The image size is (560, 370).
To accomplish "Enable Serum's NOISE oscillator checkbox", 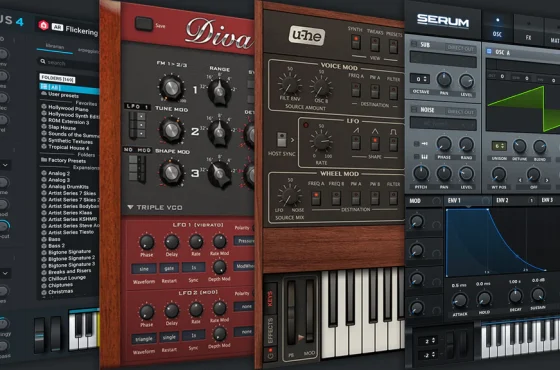I will pos(414,109).
